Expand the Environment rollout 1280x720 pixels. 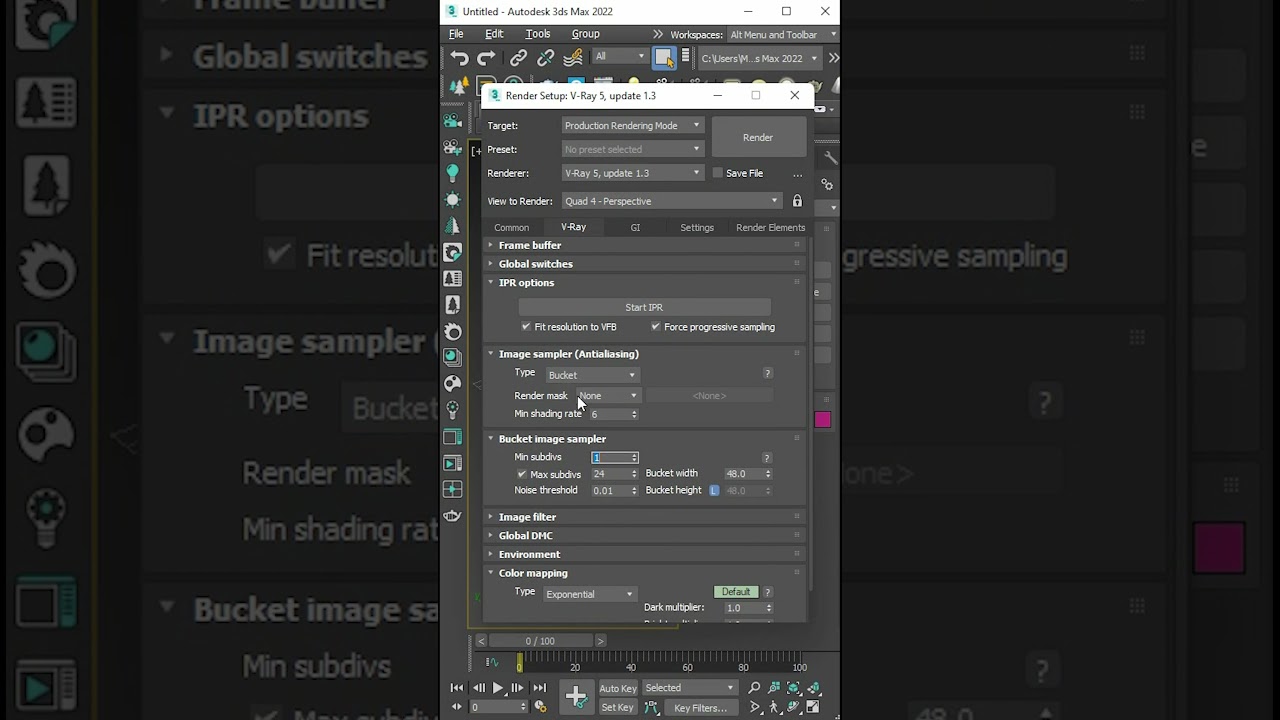tap(529, 554)
